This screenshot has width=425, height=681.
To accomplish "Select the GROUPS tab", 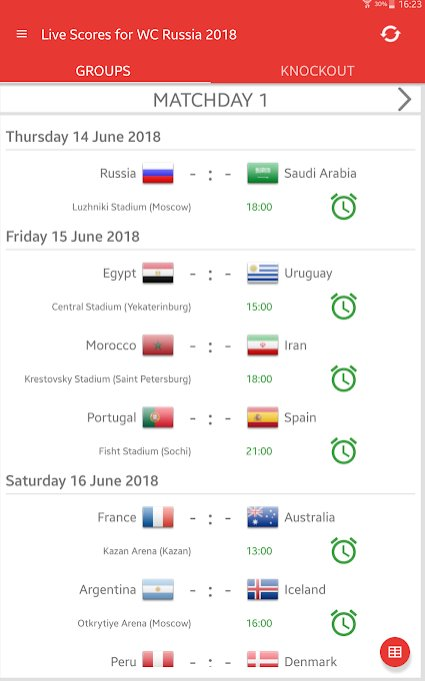I will (103, 71).
